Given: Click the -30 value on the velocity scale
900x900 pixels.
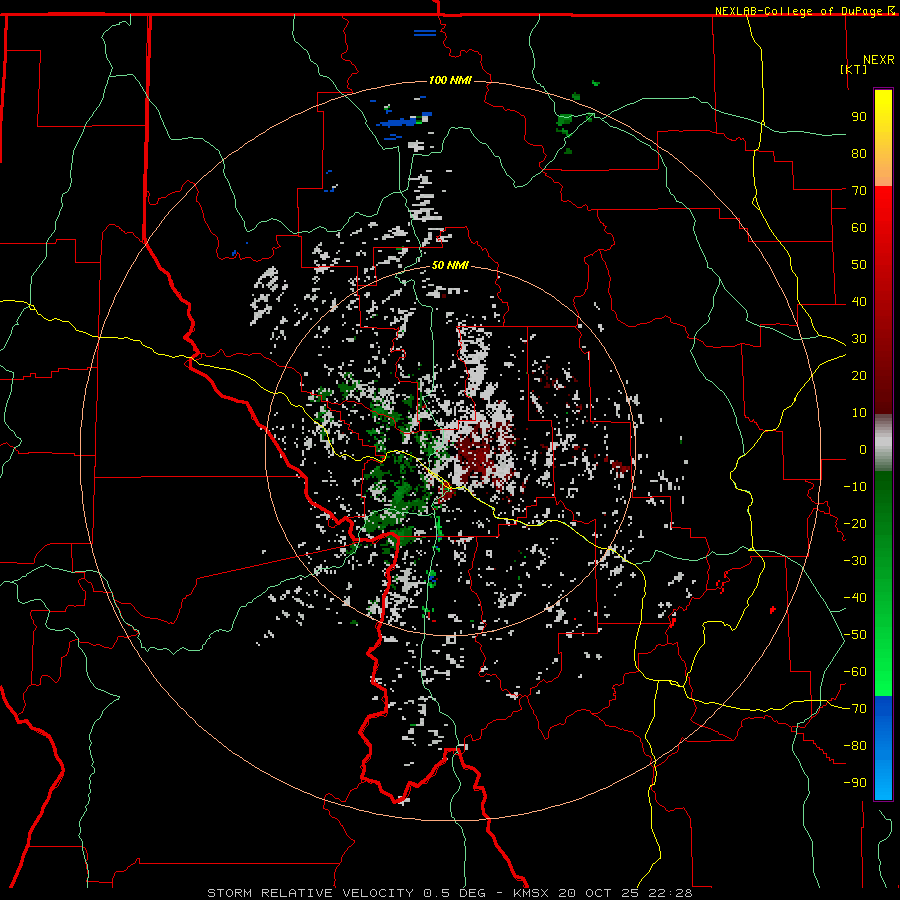Looking at the screenshot, I should pyautogui.click(x=855, y=561).
